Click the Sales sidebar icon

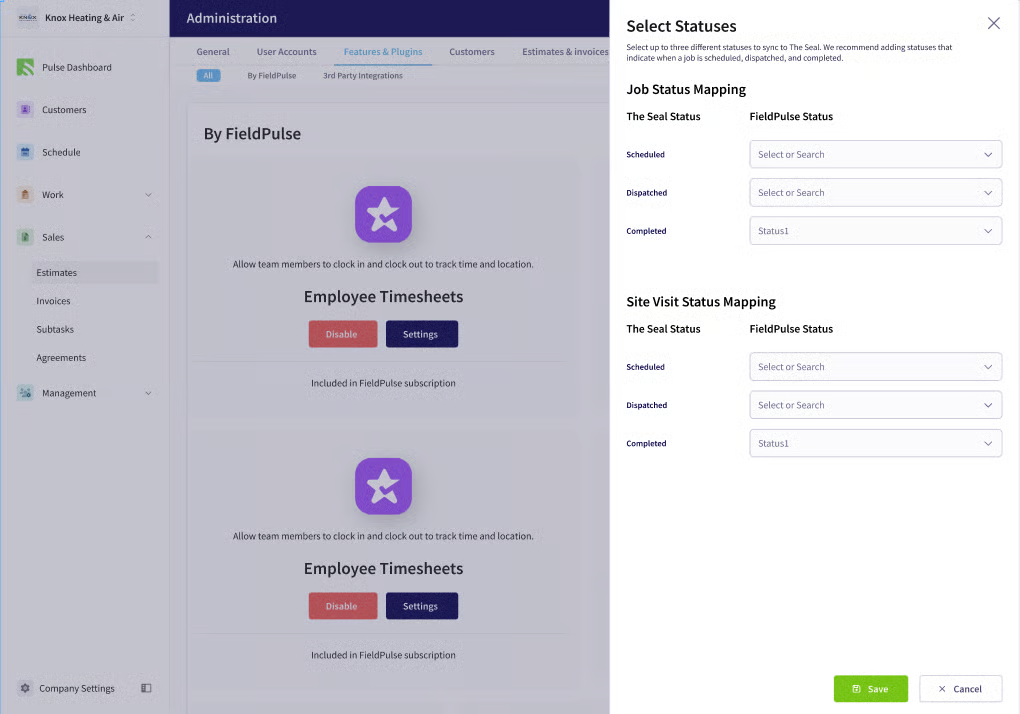click(x=25, y=237)
